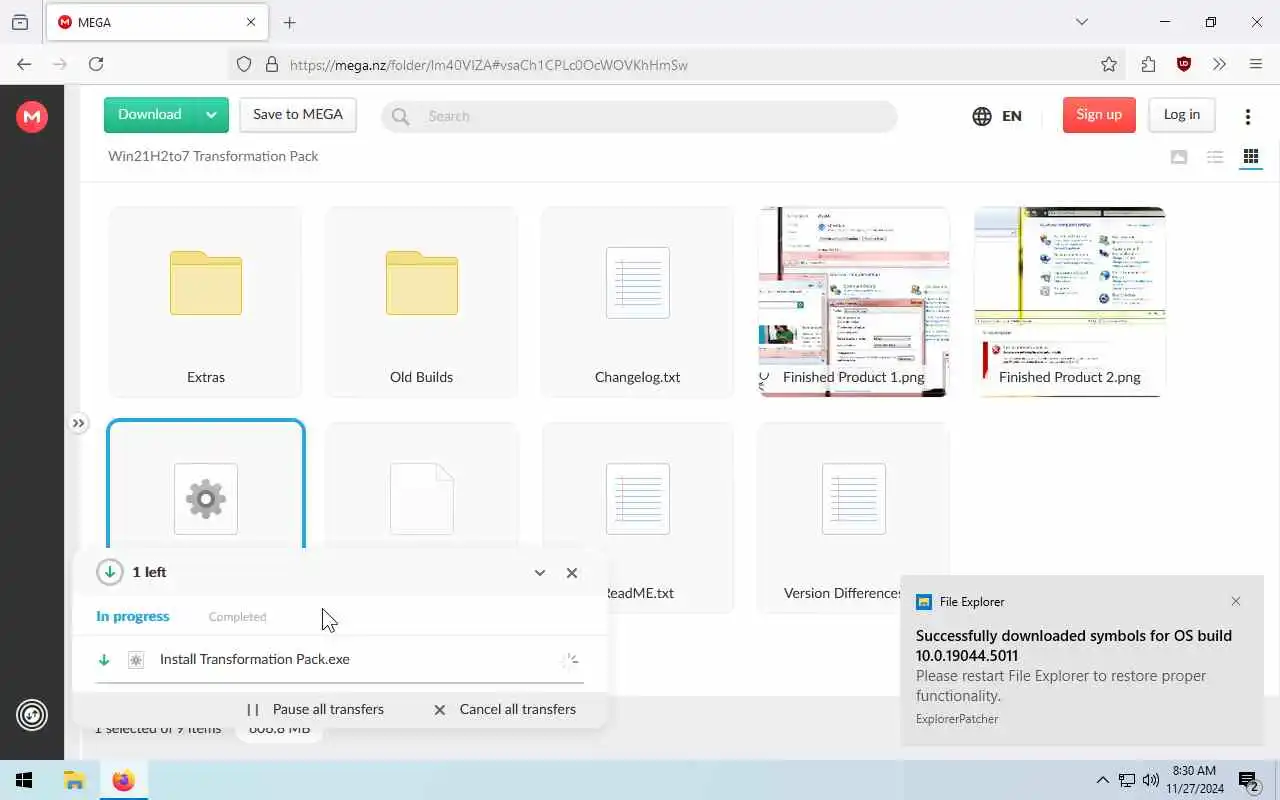The height and width of the screenshot is (800, 1280).
Task: Open File Explorer from taskbar
Action: pyautogui.click(x=74, y=780)
